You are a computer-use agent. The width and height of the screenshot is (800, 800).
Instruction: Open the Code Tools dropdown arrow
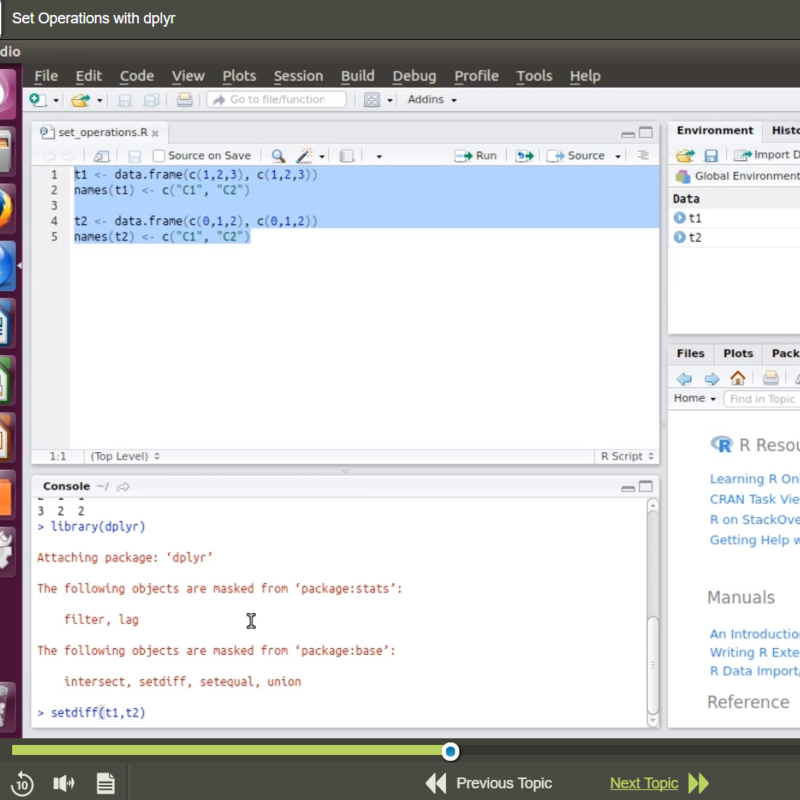point(322,156)
